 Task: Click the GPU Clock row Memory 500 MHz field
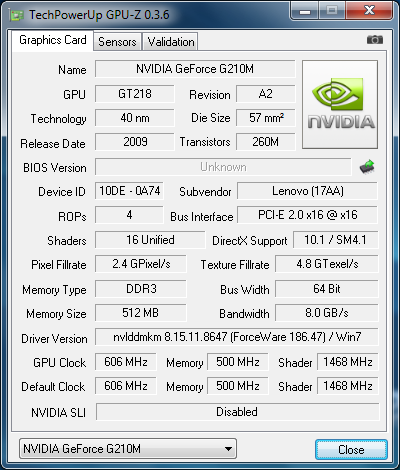(x=238, y=362)
